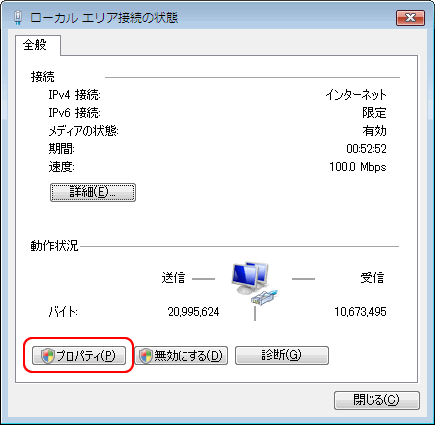Viewport: 435px width, 425px height.
Task: Click the IPv6 接続 label
Action: pyautogui.click(x=74, y=113)
